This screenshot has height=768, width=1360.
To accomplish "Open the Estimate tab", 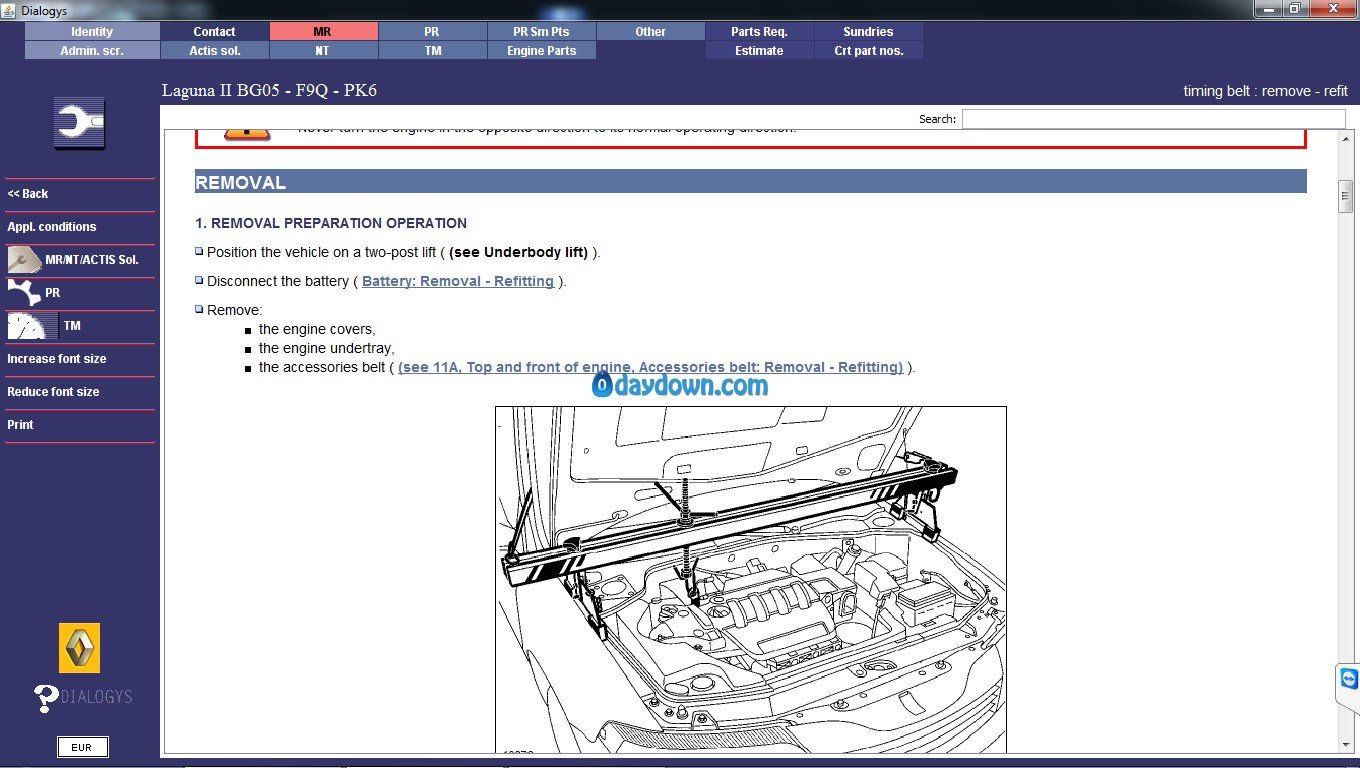I will coord(759,51).
